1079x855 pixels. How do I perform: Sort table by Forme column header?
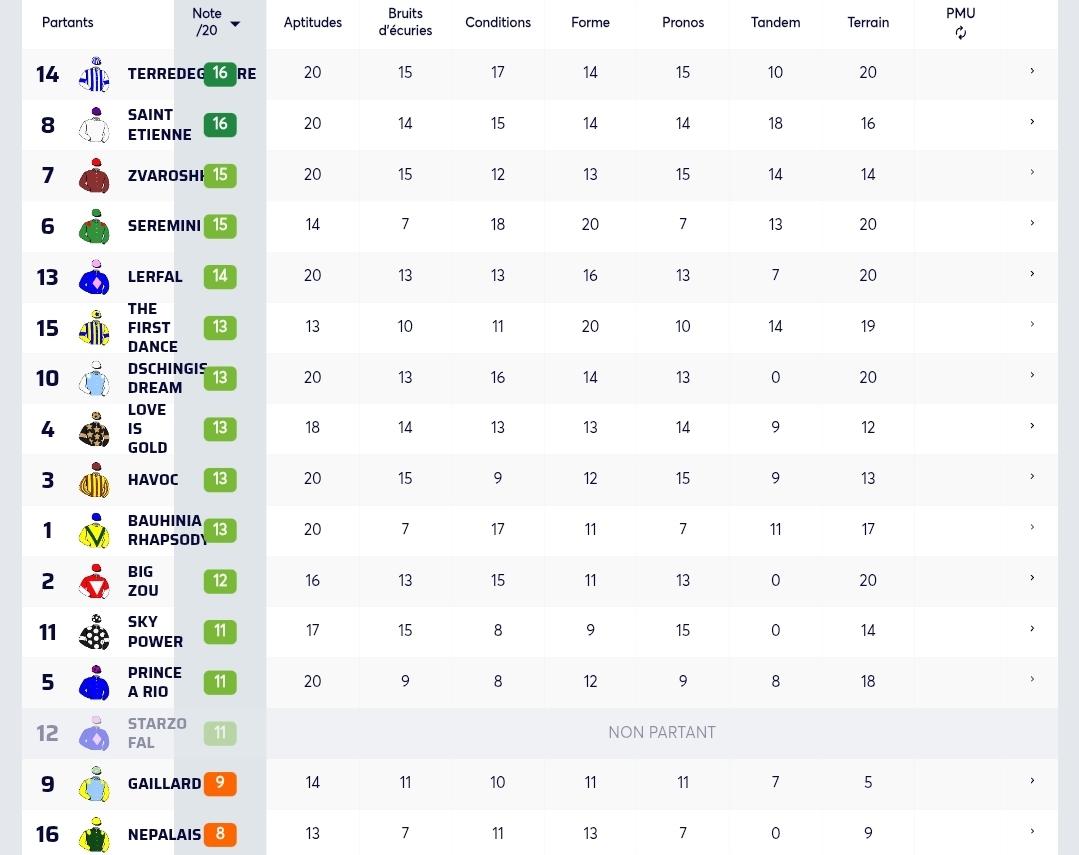[x=590, y=22]
